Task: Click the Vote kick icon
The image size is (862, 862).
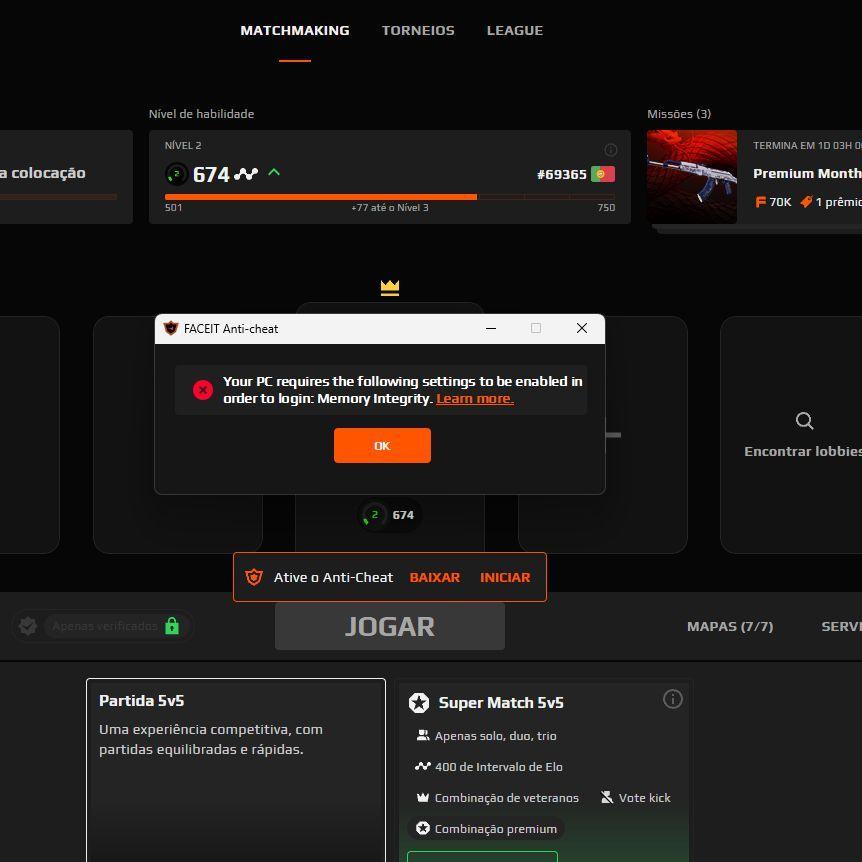Action: [607, 797]
